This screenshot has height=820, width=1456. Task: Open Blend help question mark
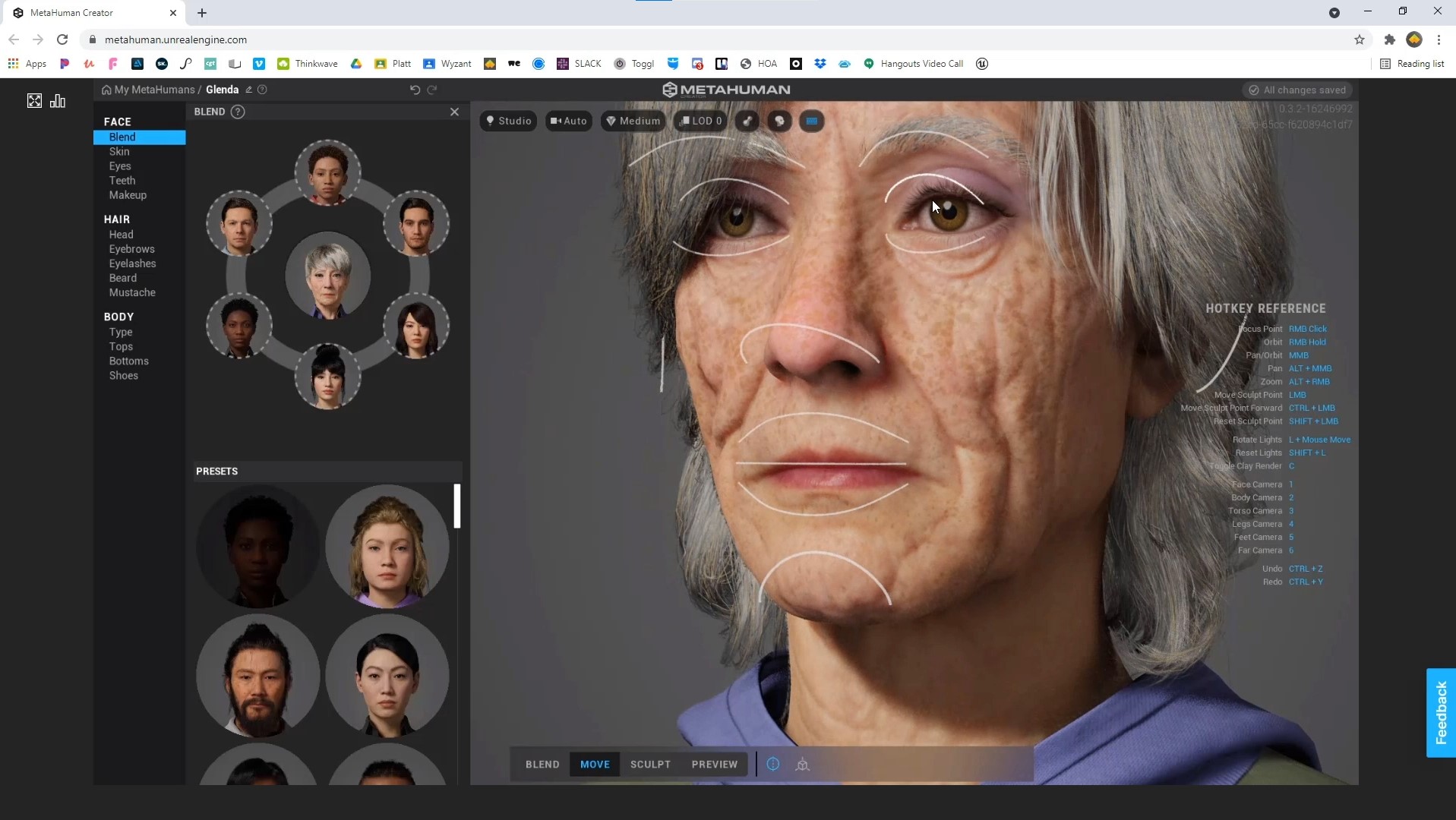click(238, 112)
